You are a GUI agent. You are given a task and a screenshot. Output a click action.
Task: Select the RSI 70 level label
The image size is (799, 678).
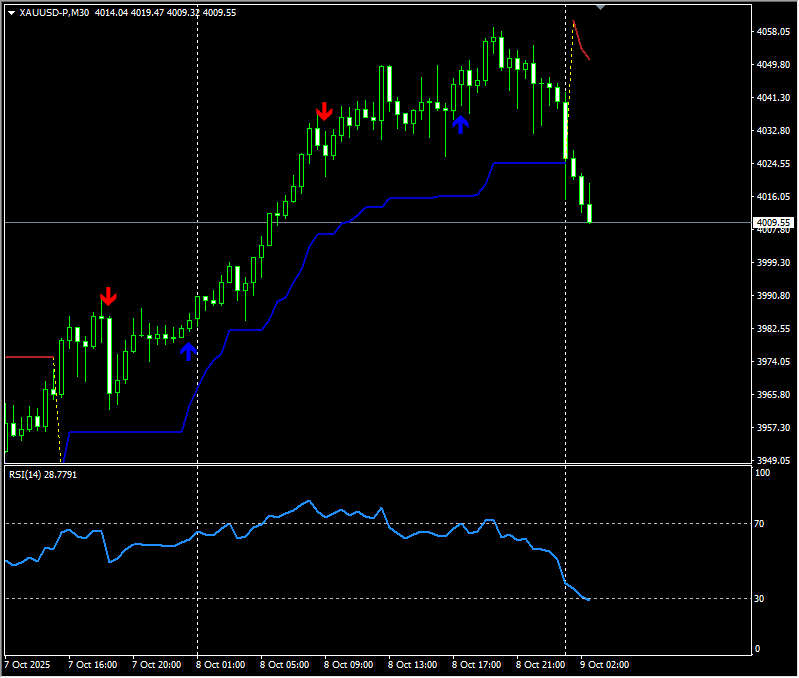[x=758, y=523]
